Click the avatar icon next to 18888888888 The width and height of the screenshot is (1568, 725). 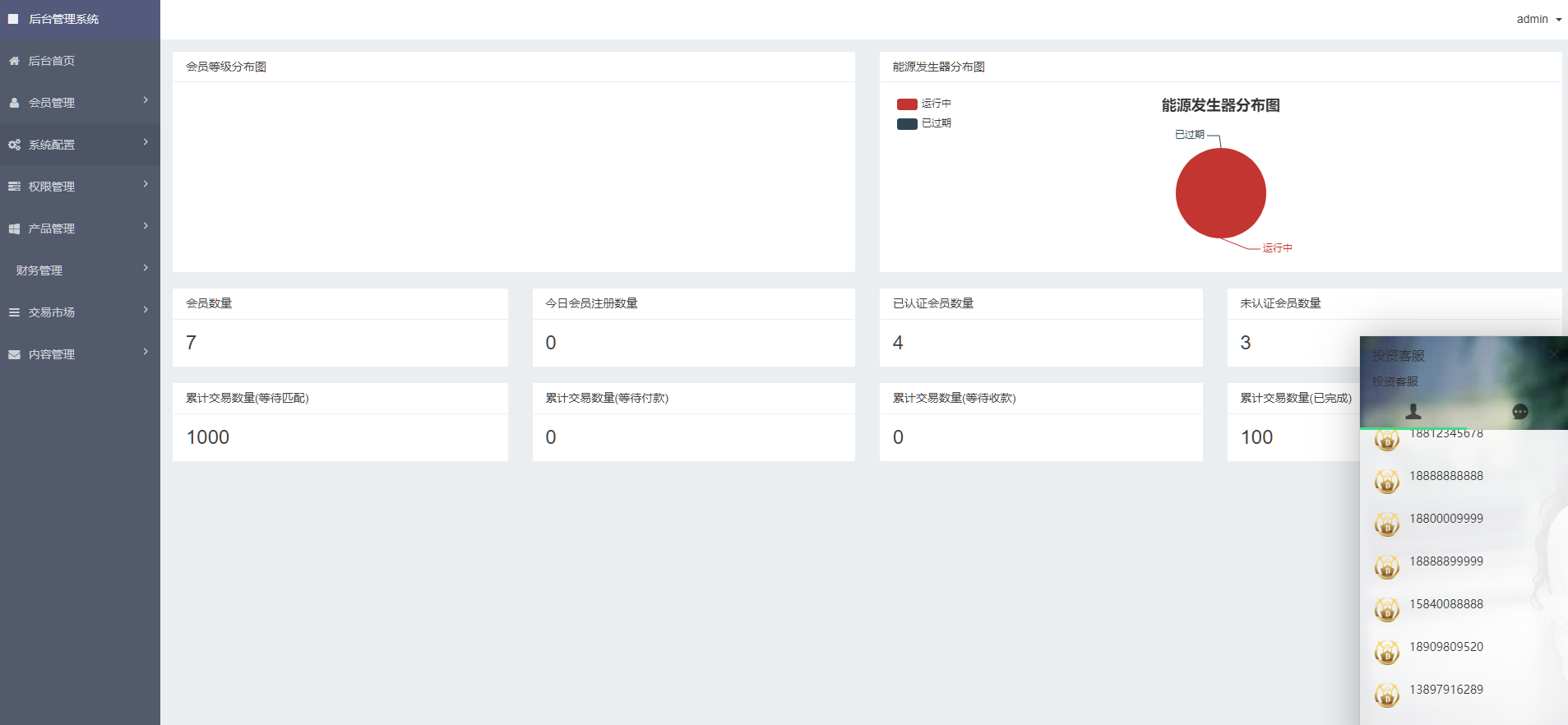[1387, 481]
